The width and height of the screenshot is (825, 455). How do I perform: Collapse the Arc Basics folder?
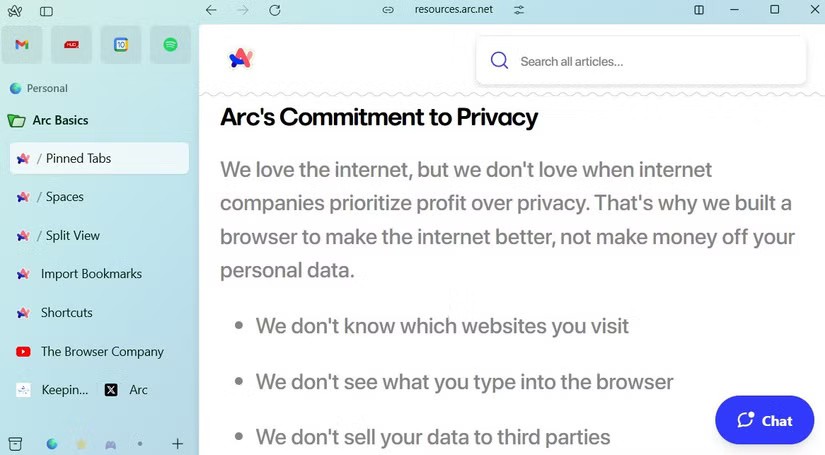tap(17, 121)
